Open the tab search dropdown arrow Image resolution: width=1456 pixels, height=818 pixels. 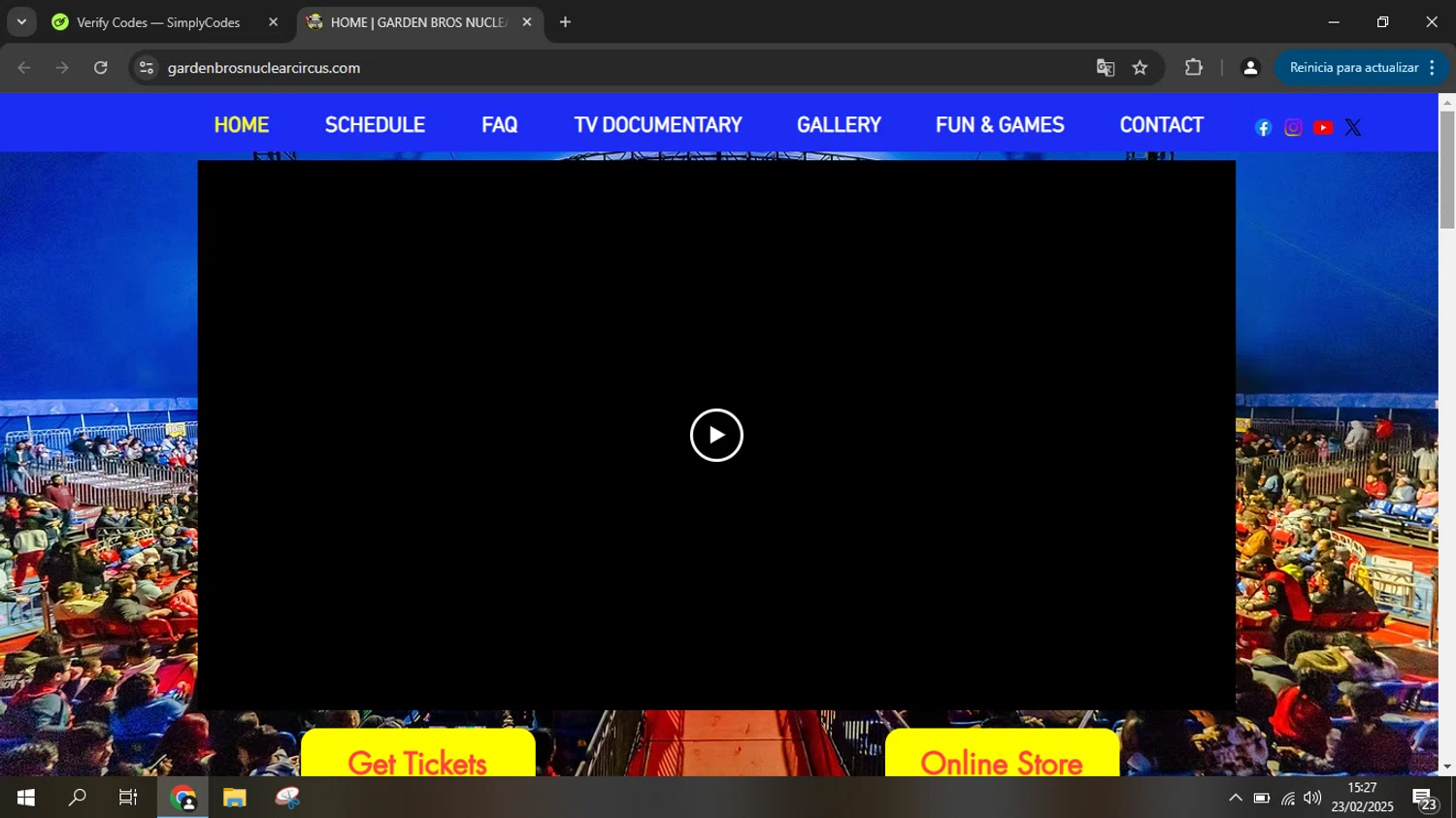[21, 22]
